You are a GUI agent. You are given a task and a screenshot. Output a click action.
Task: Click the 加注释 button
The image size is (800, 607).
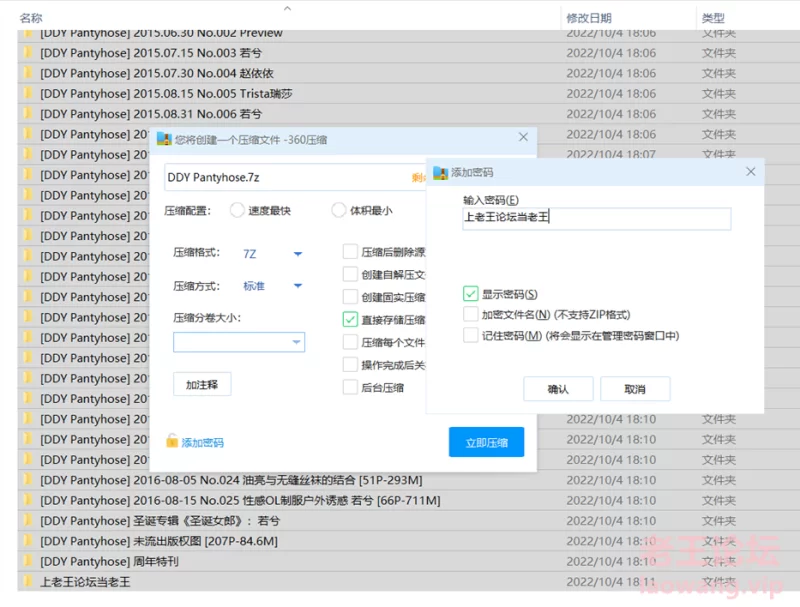(x=202, y=384)
